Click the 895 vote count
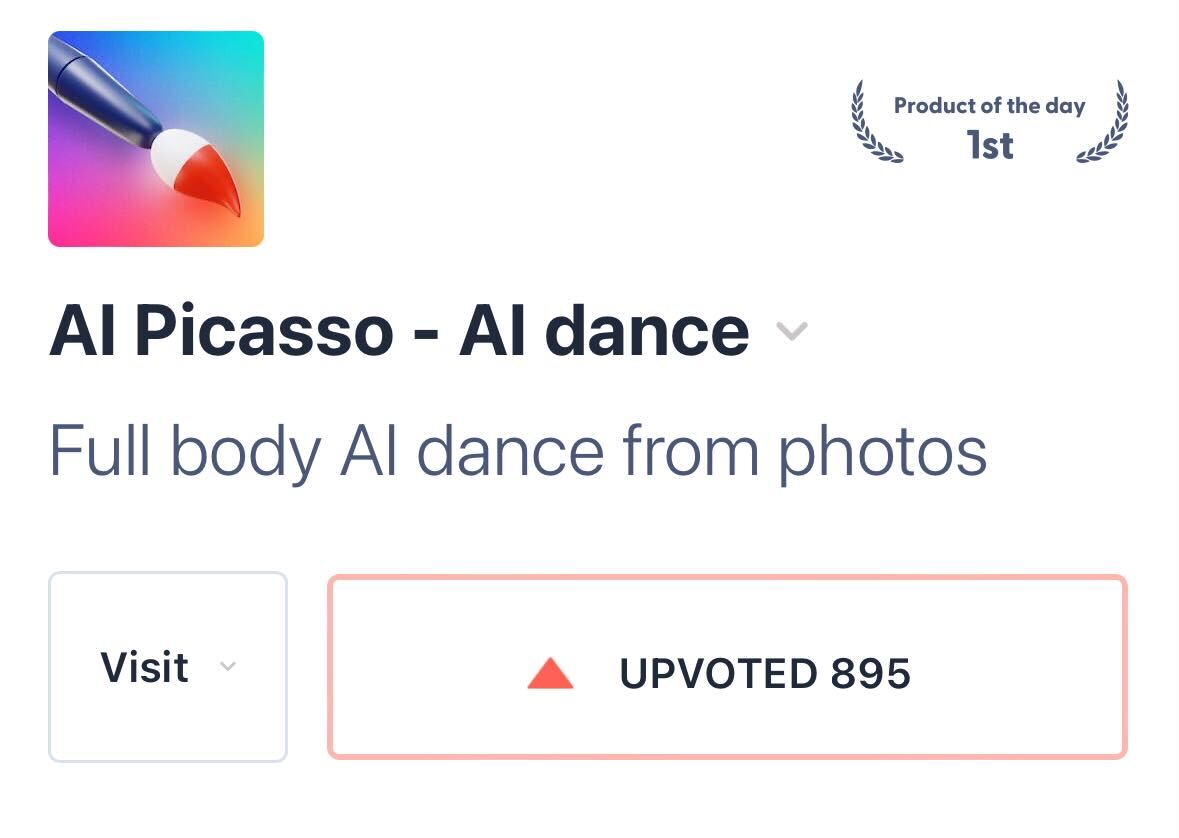Viewport: 1179px width, 838px height. (871, 673)
